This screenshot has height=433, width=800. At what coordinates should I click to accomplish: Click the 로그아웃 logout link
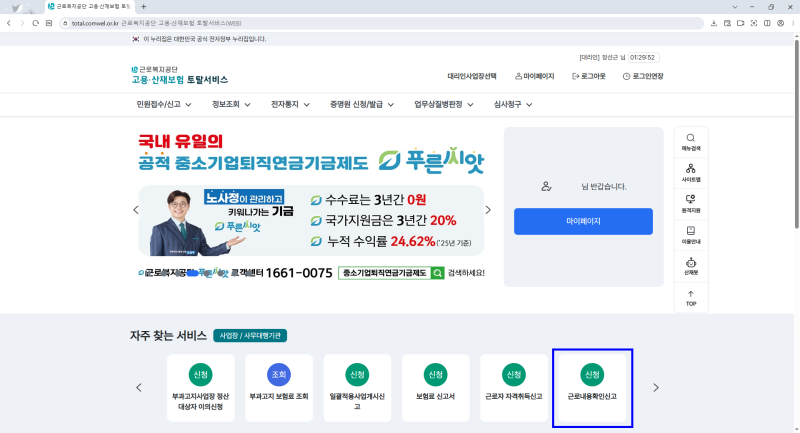(x=589, y=76)
